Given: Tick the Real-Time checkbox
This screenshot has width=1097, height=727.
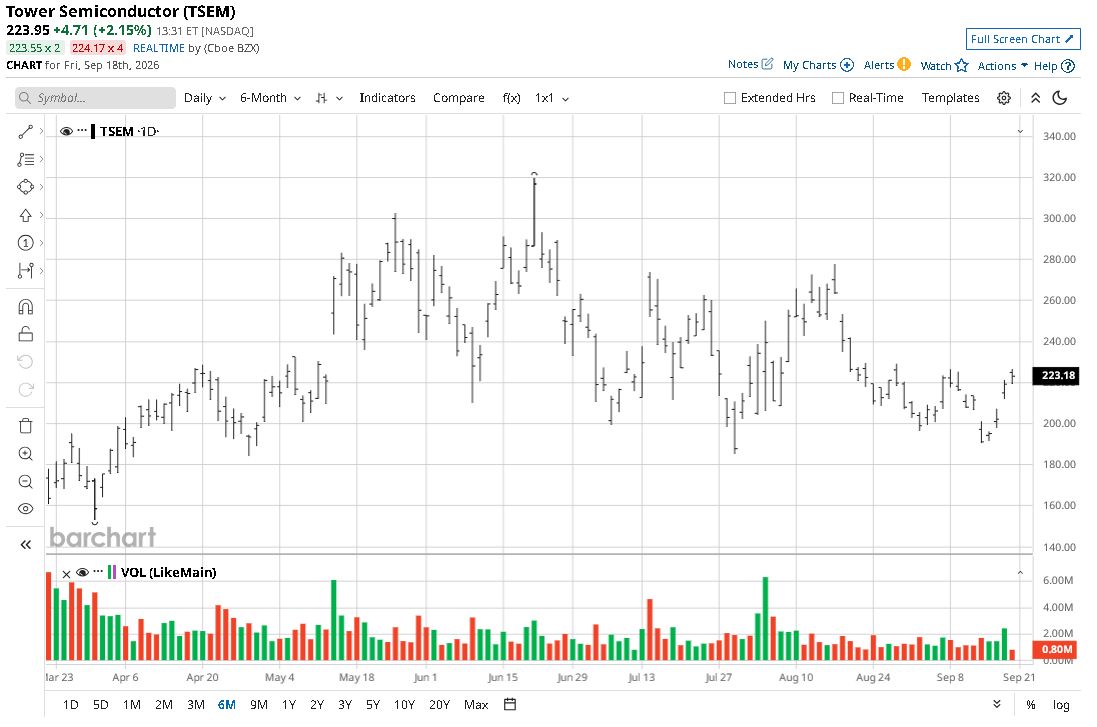Looking at the screenshot, I should tap(837, 98).
